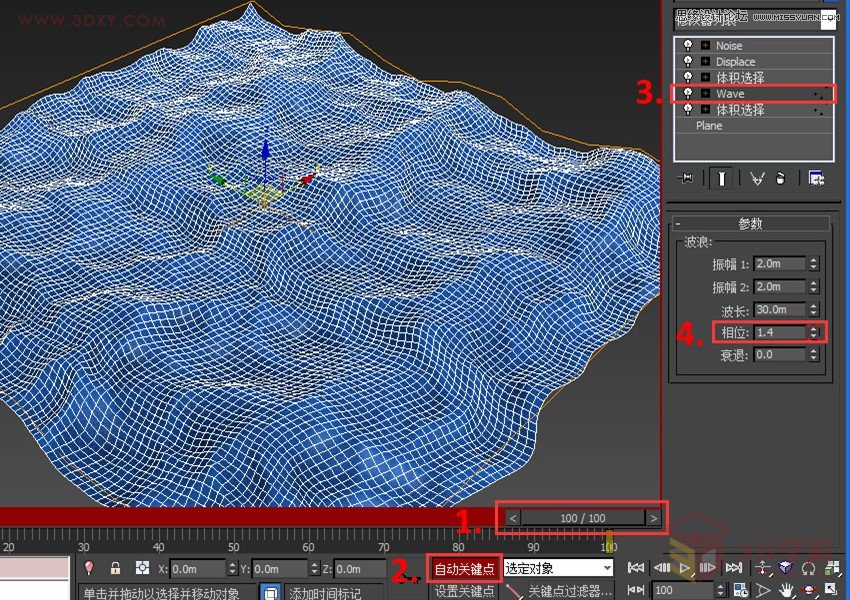This screenshot has width=850, height=600.
Task: Click the 衰退 value field
Action: 780,355
